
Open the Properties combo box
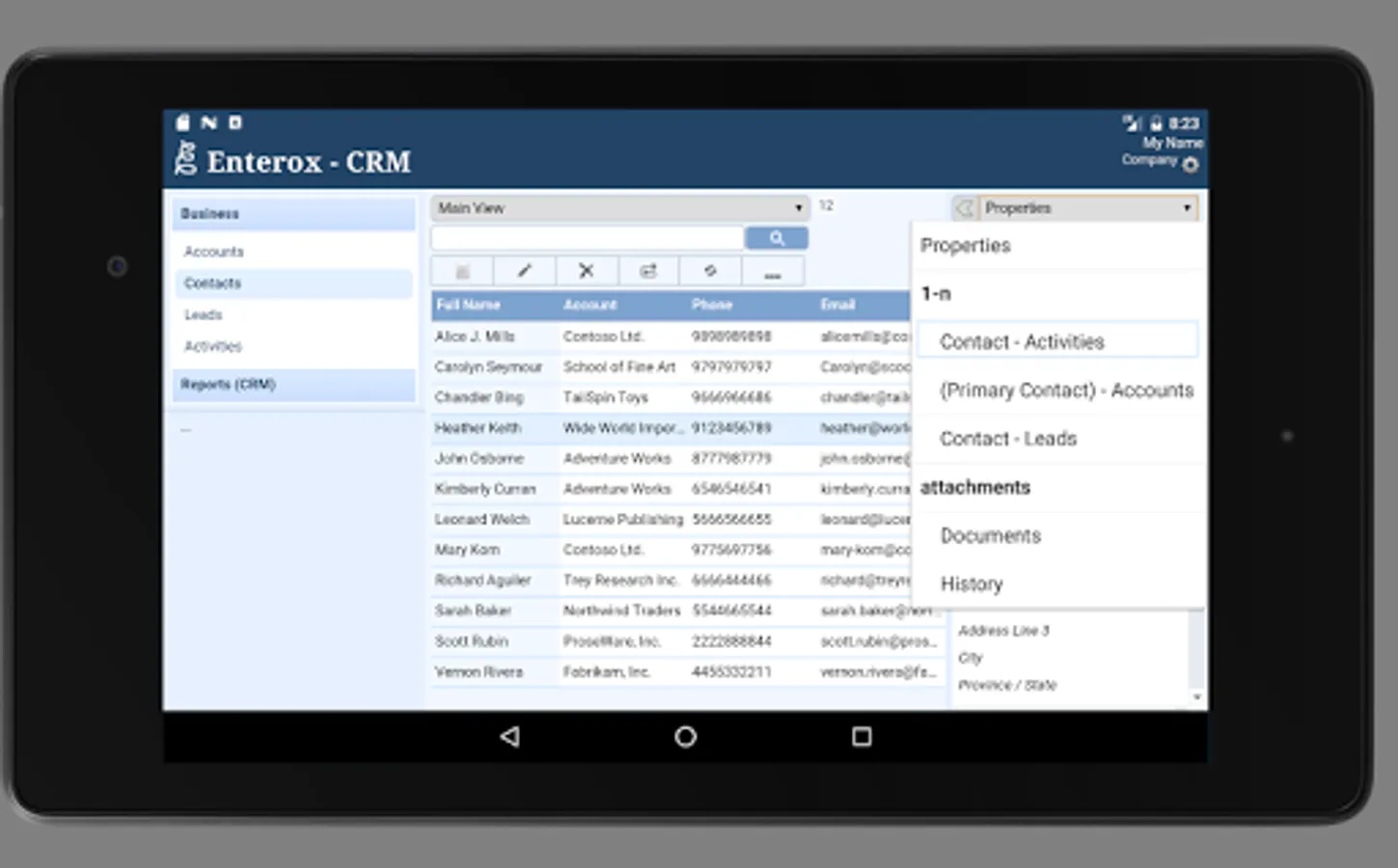tap(1088, 208)
